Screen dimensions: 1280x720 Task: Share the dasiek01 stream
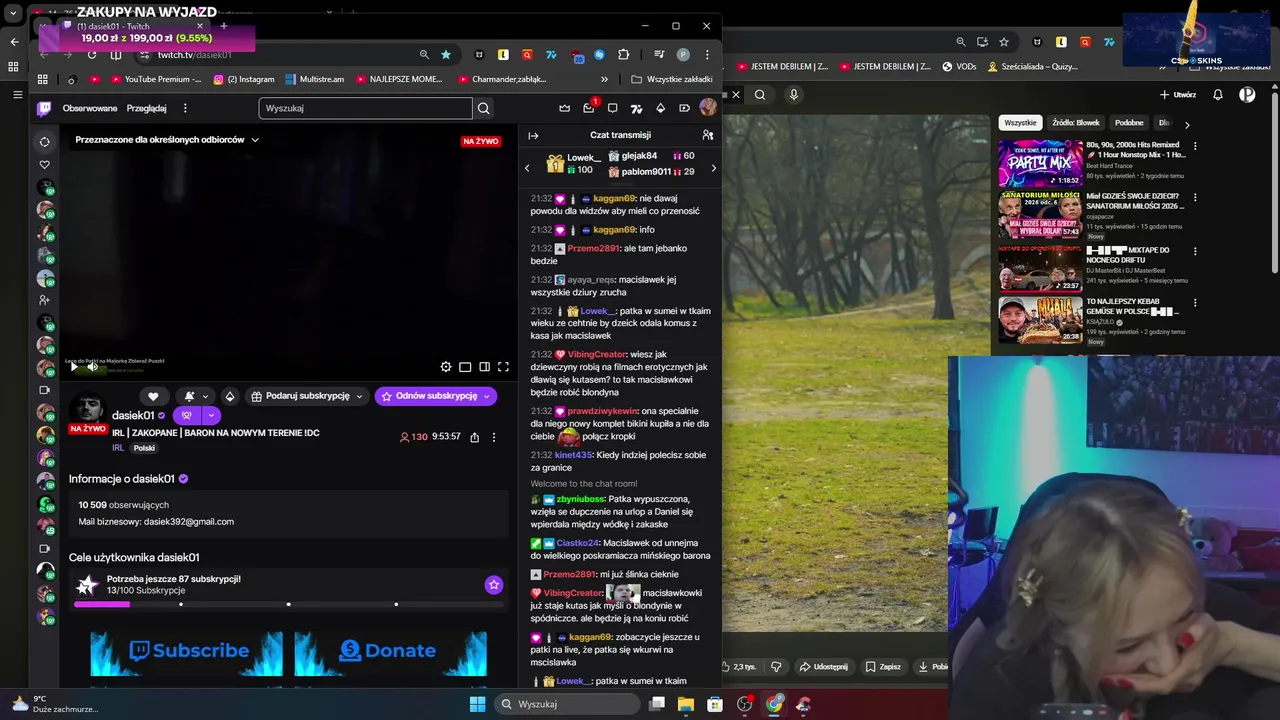pos(474,437)
